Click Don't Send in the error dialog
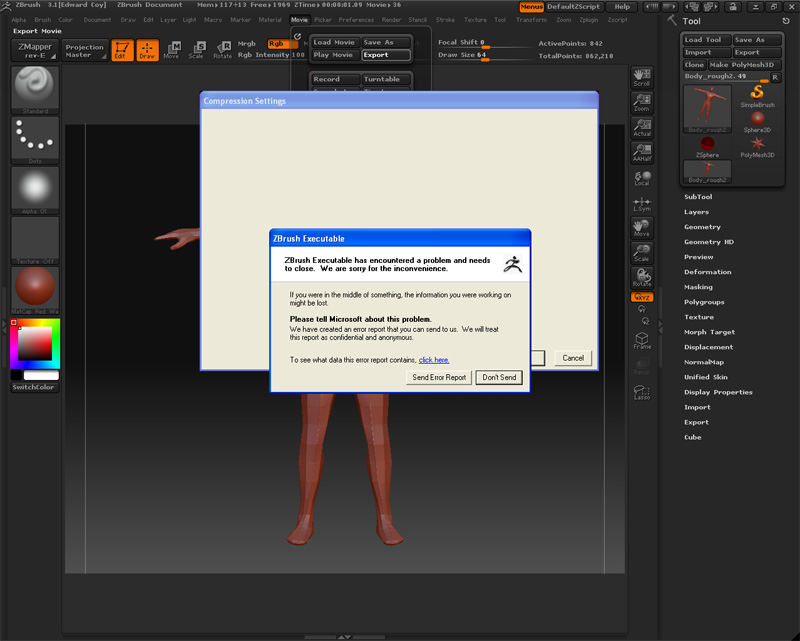800x641 pixels. (x=499, y=377)
